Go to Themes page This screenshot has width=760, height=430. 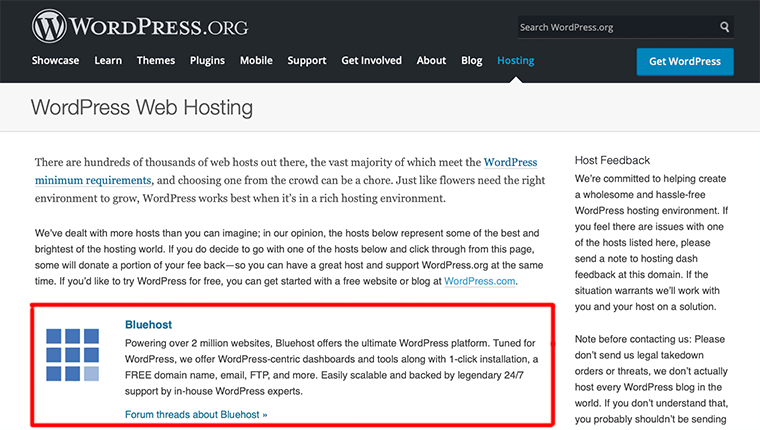(x=156, y=61)
